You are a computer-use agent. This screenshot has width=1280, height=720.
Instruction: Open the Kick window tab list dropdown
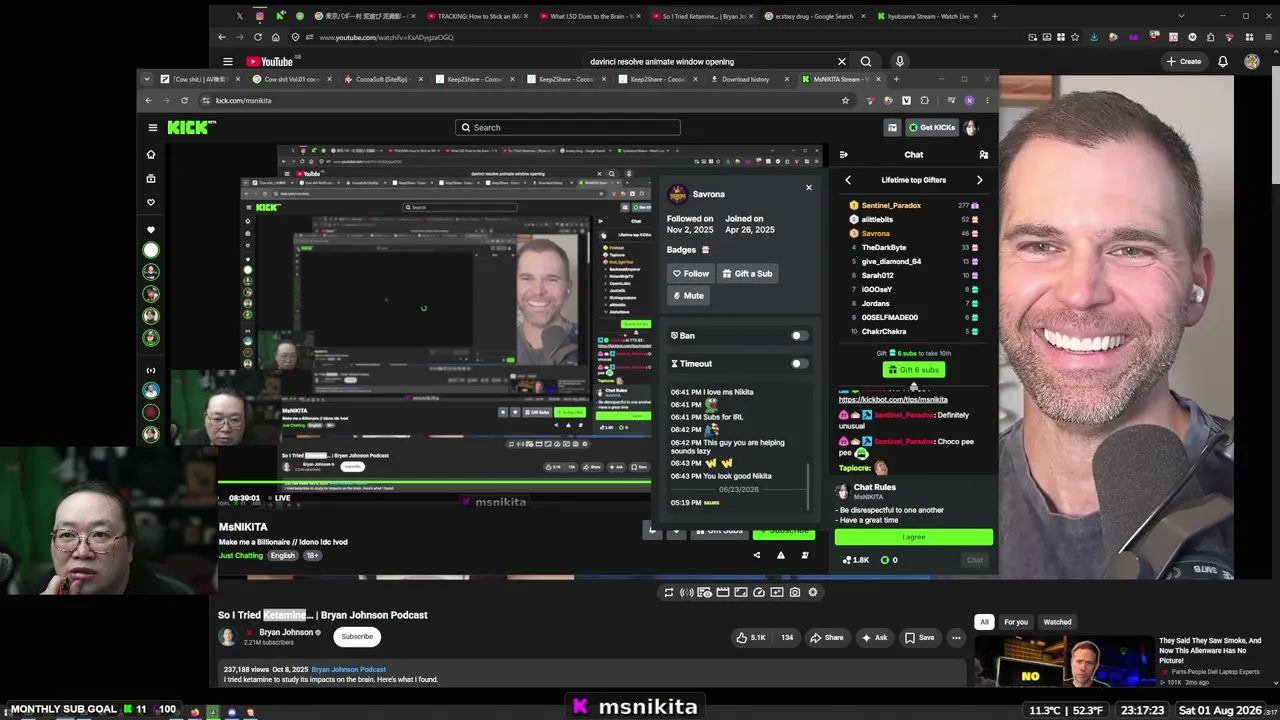[x=148, y=79]
